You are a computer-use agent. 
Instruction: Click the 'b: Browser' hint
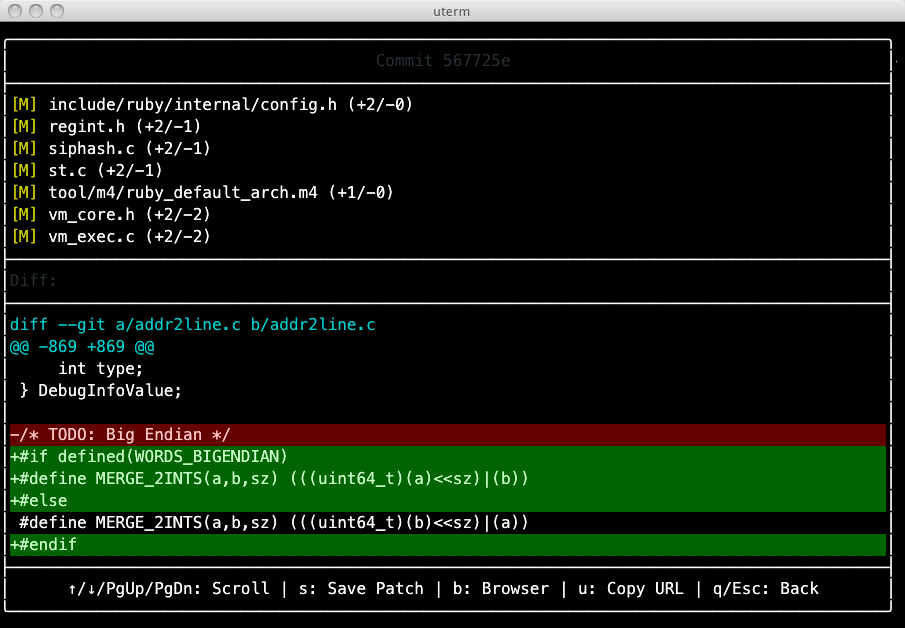click(x=501, y=589)
